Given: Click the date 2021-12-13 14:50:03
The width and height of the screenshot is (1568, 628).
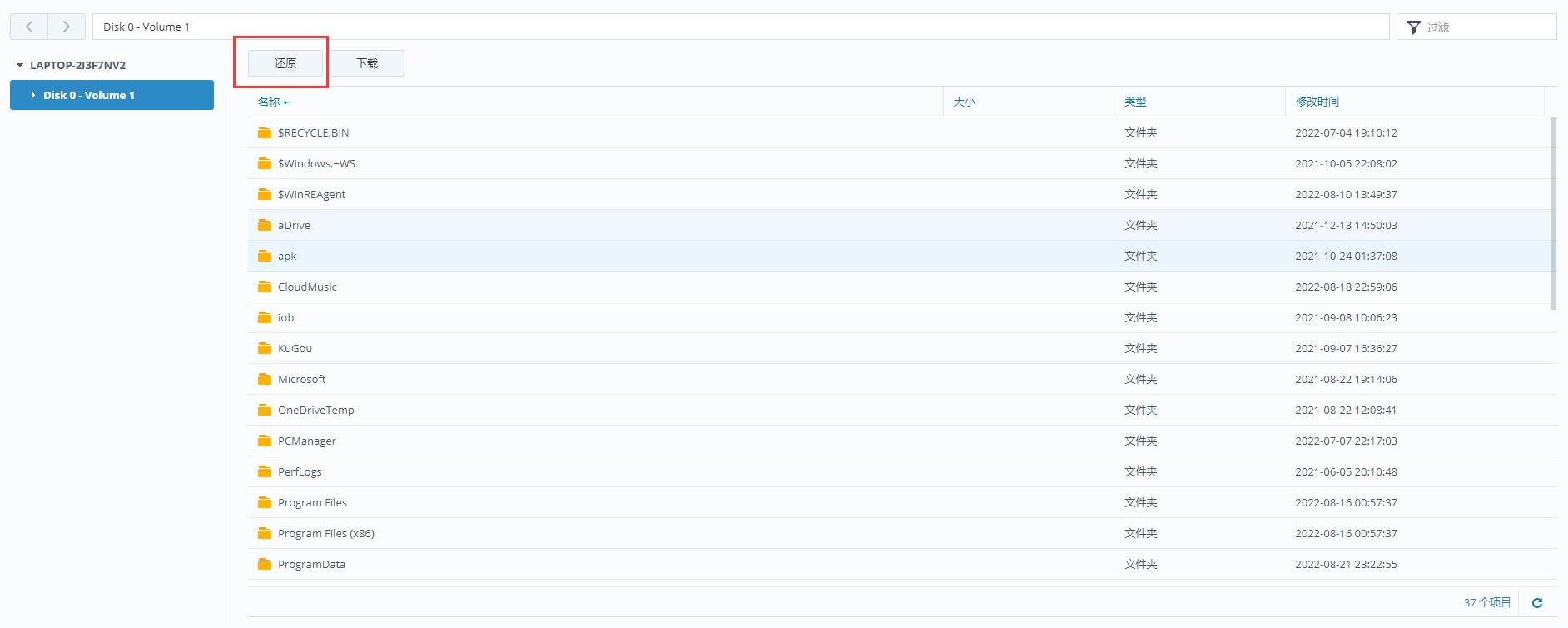Looking at the screenshot, I should (x=1346, y=225).
